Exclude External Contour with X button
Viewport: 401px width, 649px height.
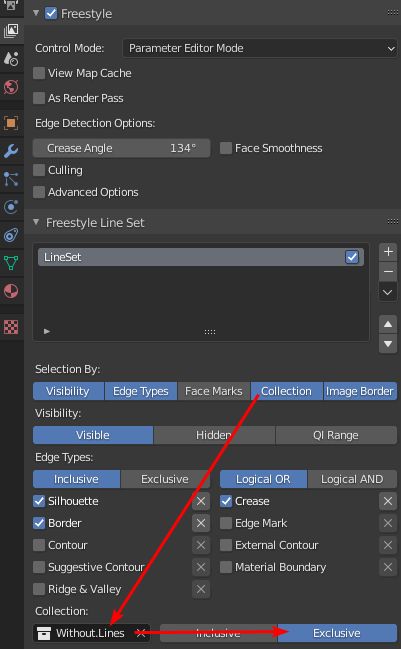click(388, 545)
